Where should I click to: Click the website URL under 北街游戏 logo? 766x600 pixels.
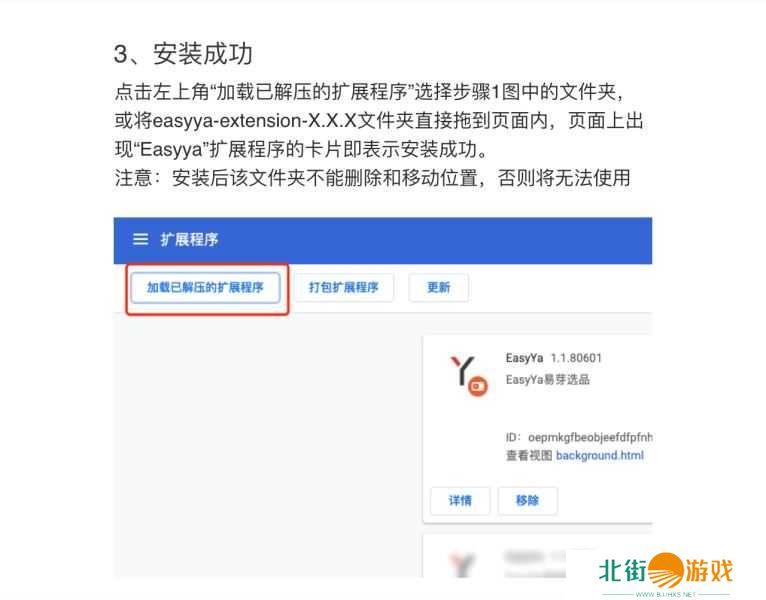point(665,594)
